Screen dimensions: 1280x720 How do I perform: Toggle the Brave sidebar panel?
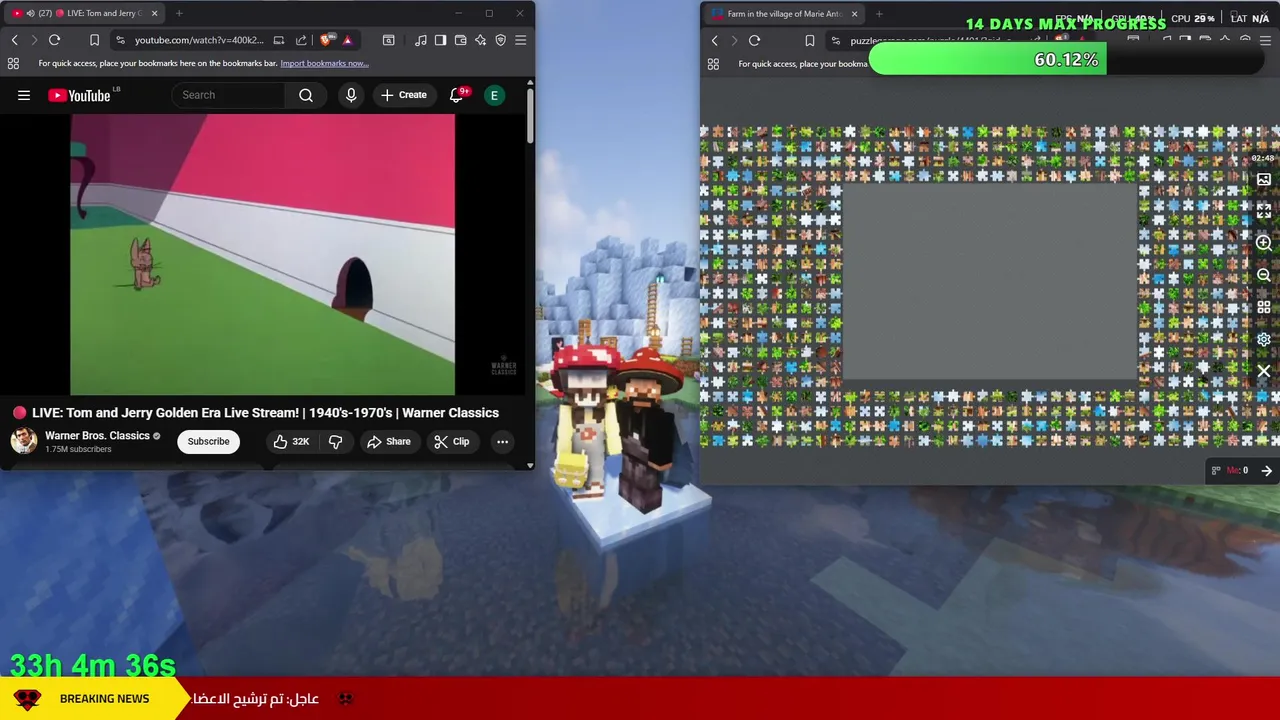[440, 40]
